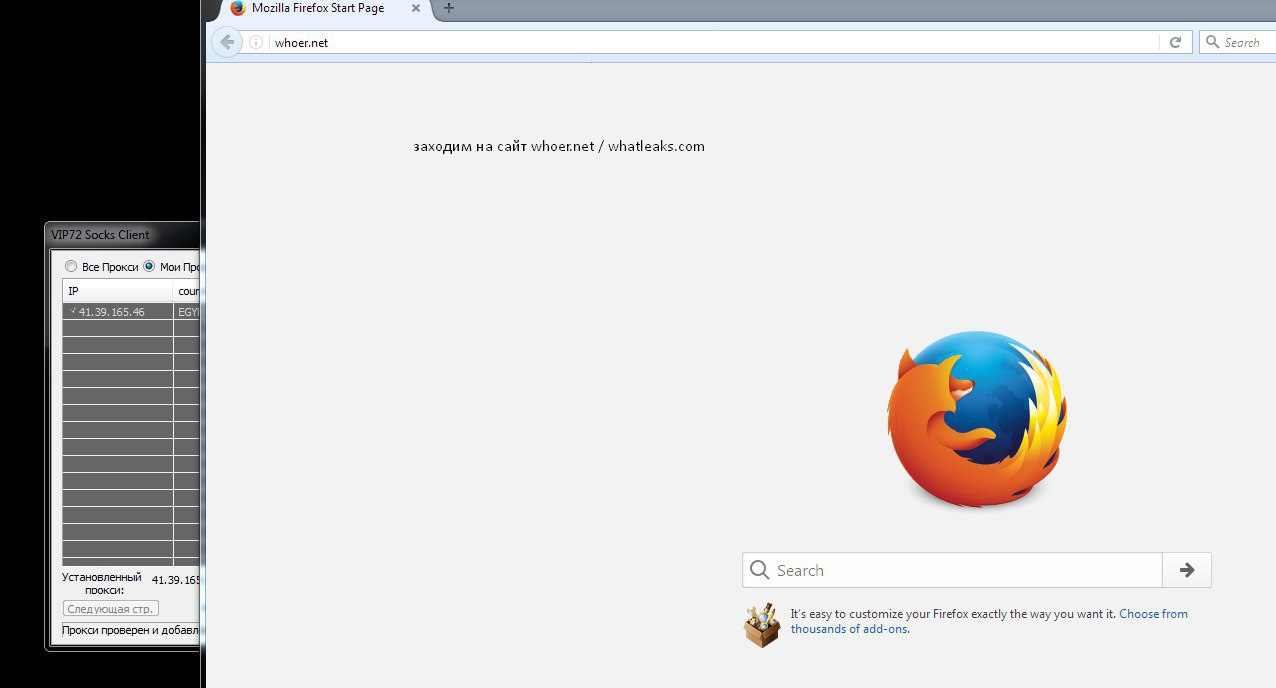The image size is (1276, 688).
Task: Reload the page with the refresh icon
Action: click(1175, 42)
